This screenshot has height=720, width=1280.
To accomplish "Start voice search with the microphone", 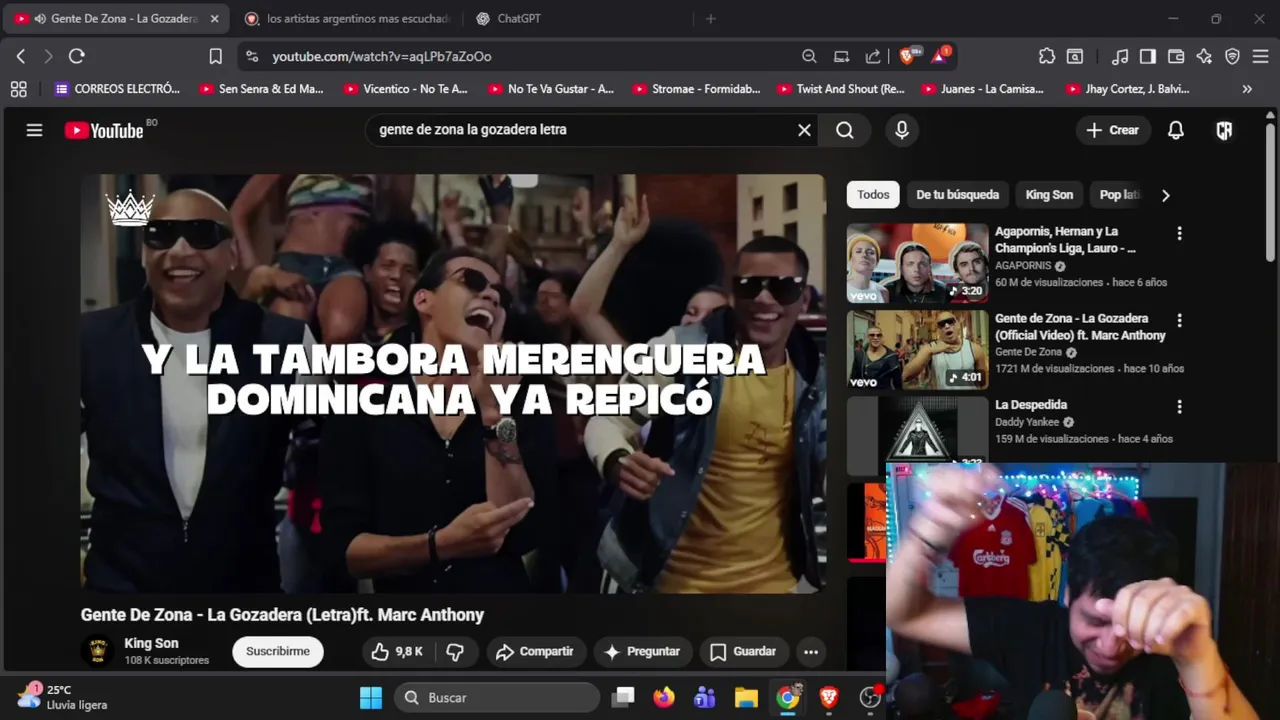I will (x=902, y=130).
